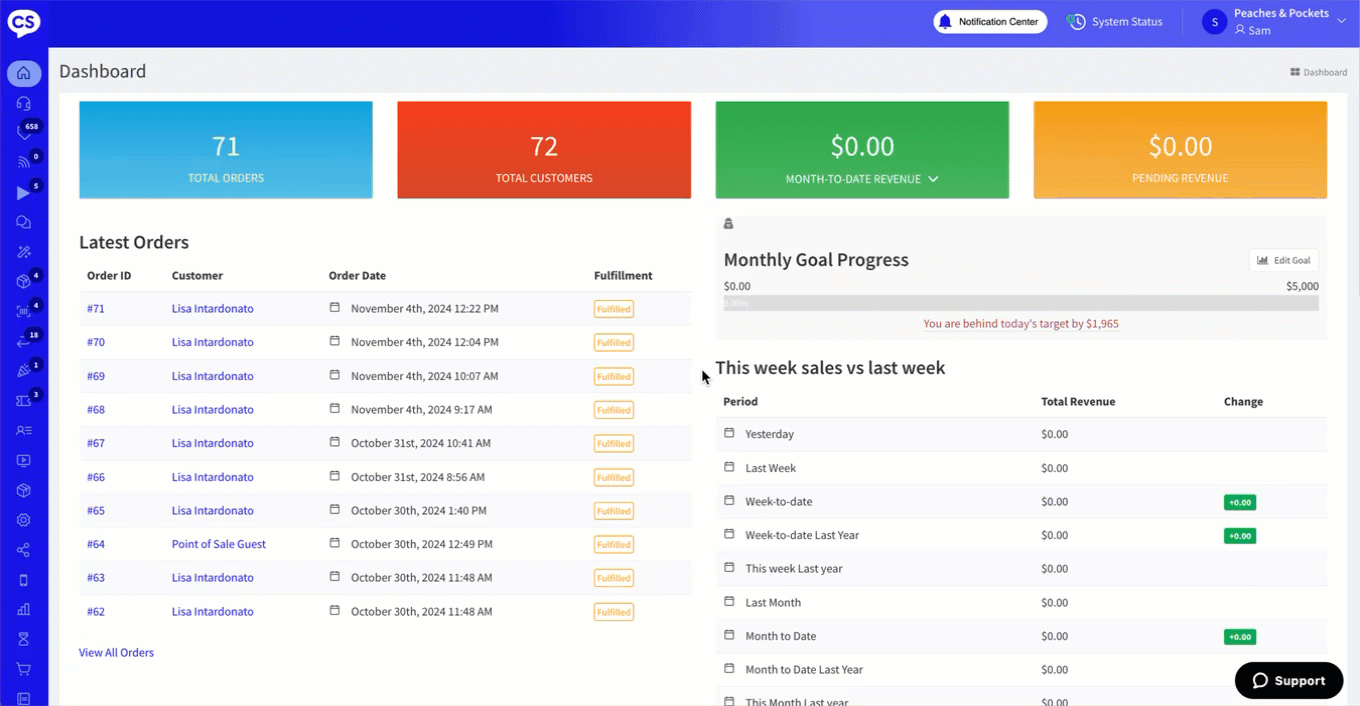Image resolution: width=1360 pixels, height=706 pixels.
Task: Open the share icon in sidebar
Action: pyautogui.click(x=24, y=550)
